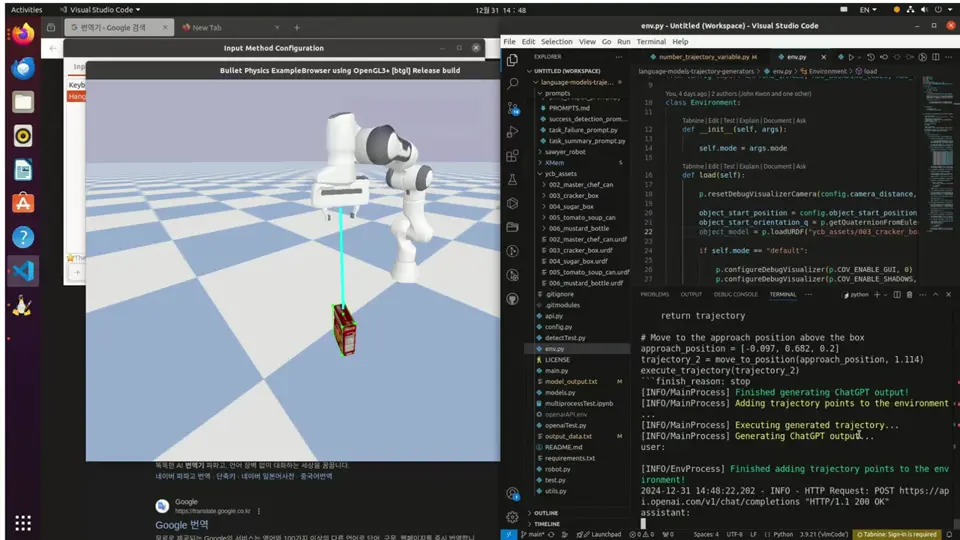Open the Selection menu in VS Code
The image size is (960, 540).
point(556,42)
